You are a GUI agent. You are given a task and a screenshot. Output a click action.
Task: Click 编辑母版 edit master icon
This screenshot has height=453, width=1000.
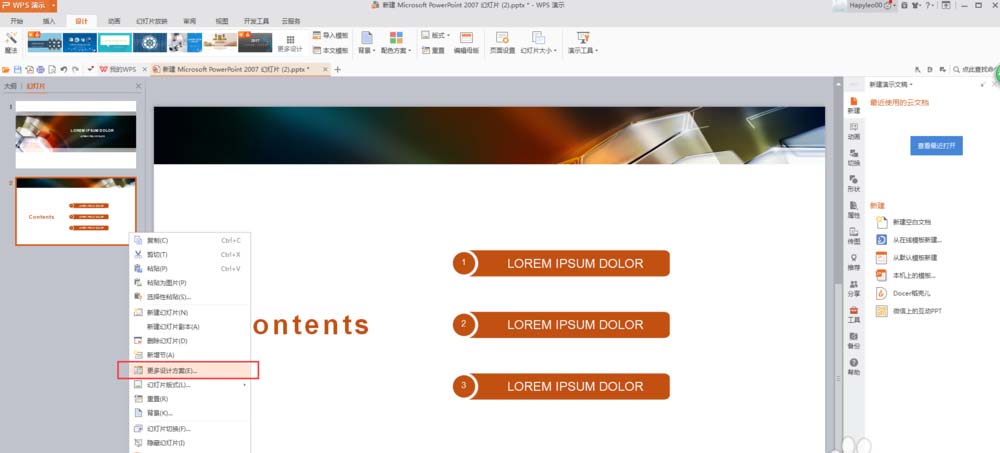click(x=466, y=42)
